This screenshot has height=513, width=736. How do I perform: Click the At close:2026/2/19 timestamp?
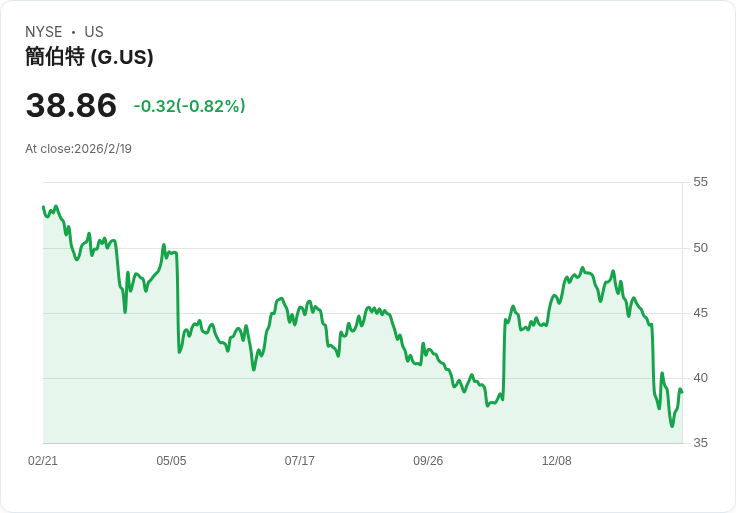coord(78,149)
